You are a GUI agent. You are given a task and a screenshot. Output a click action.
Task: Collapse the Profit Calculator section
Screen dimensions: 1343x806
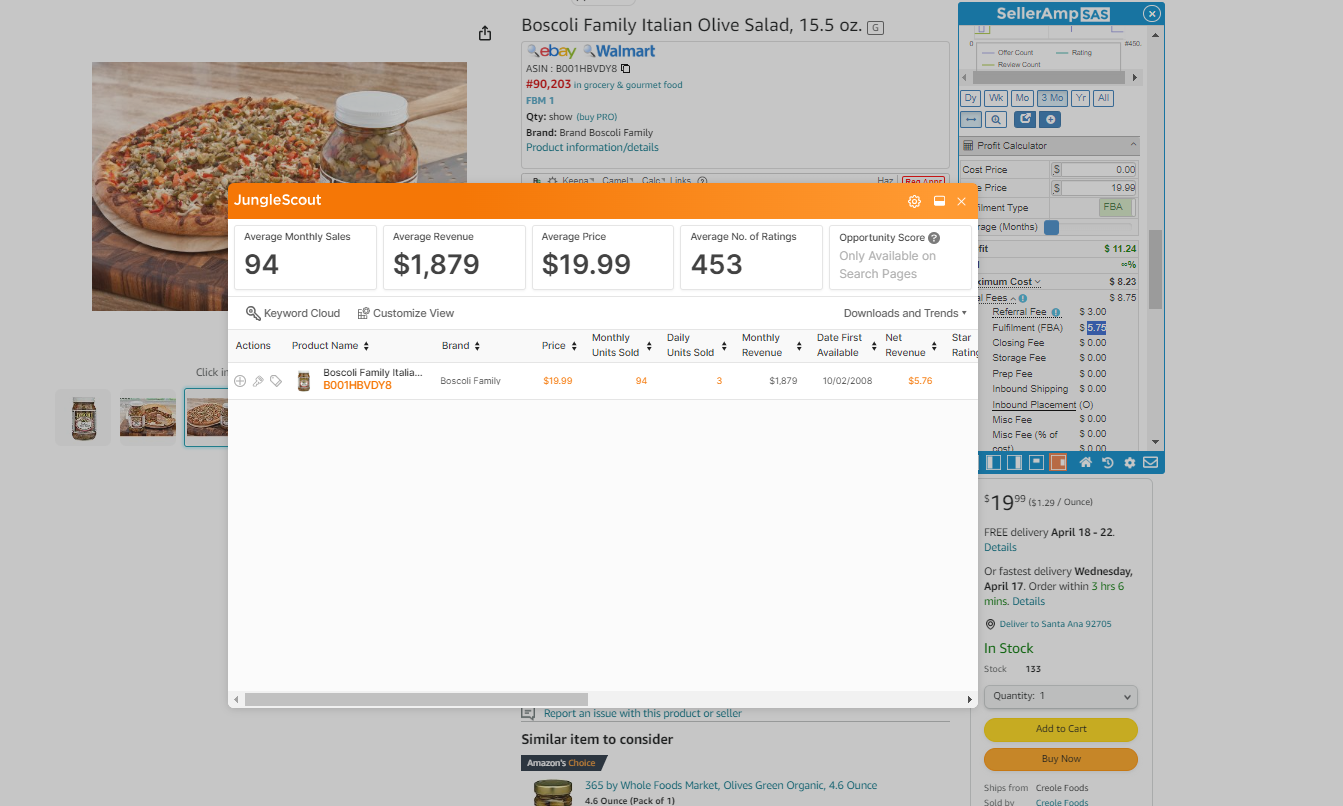coord(1133,146)
